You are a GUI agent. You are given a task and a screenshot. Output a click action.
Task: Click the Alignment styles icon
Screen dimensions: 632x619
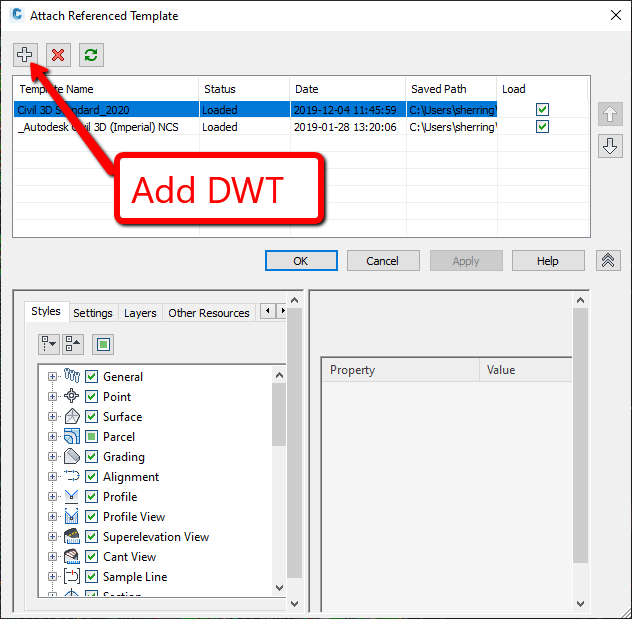(72, 476)
